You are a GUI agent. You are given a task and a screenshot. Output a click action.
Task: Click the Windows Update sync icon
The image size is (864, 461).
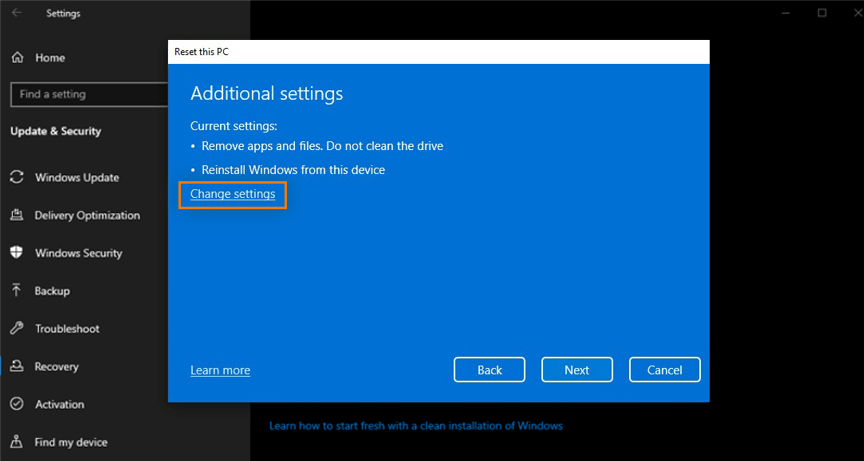click(17, 177)
